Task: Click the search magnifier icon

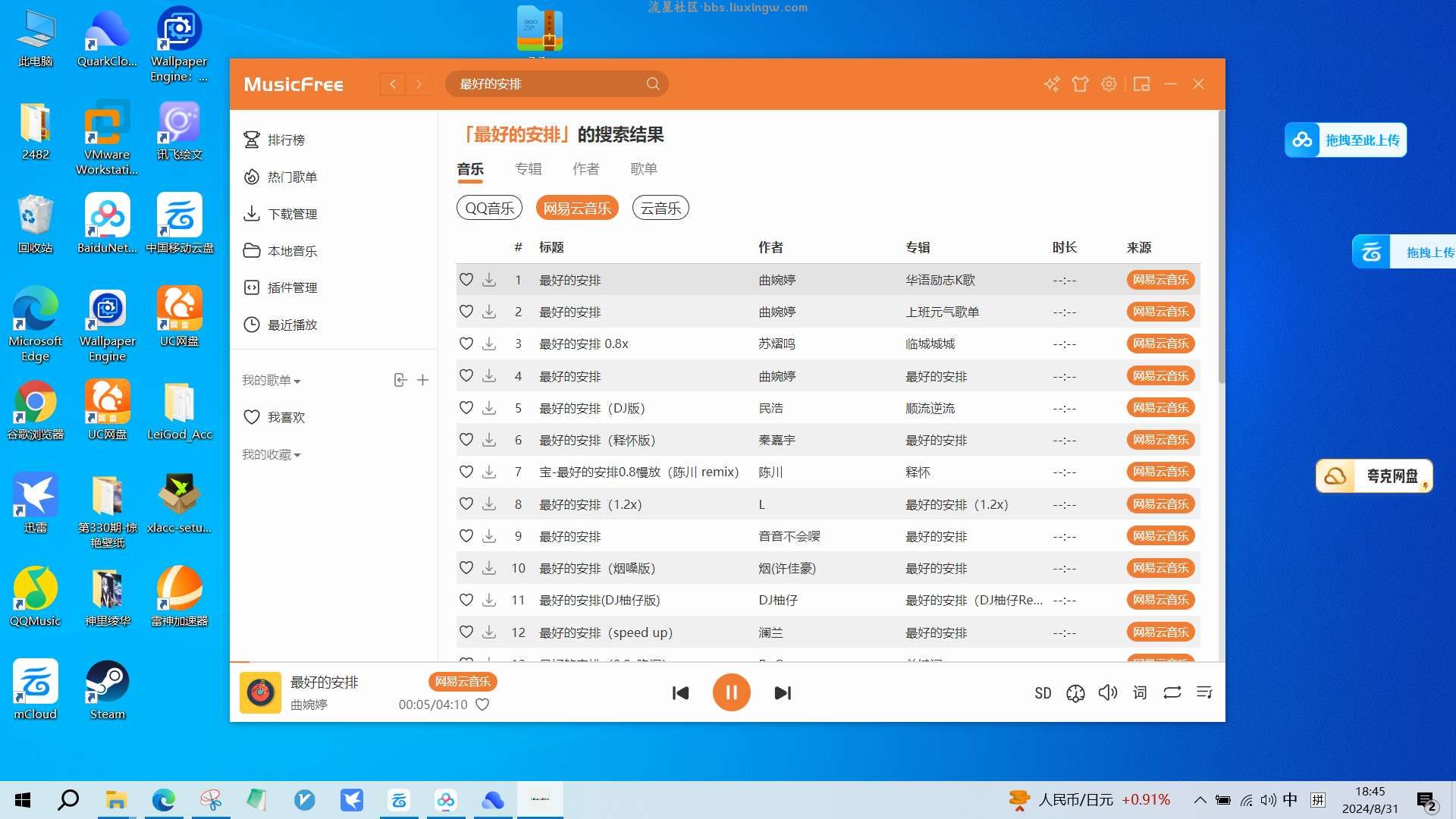Action: click(652, 84)
